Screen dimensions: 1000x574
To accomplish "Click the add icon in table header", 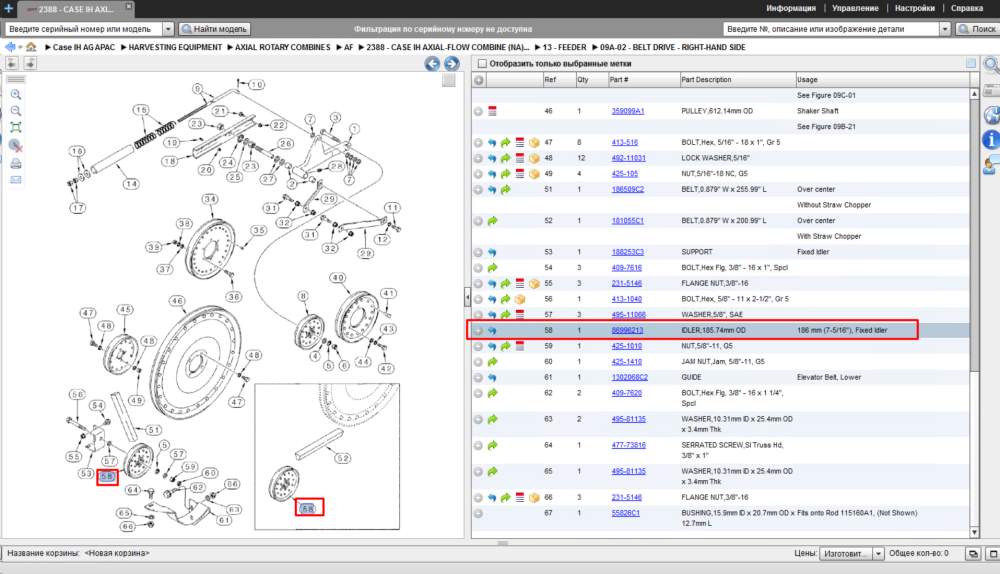I will point(478,80).
